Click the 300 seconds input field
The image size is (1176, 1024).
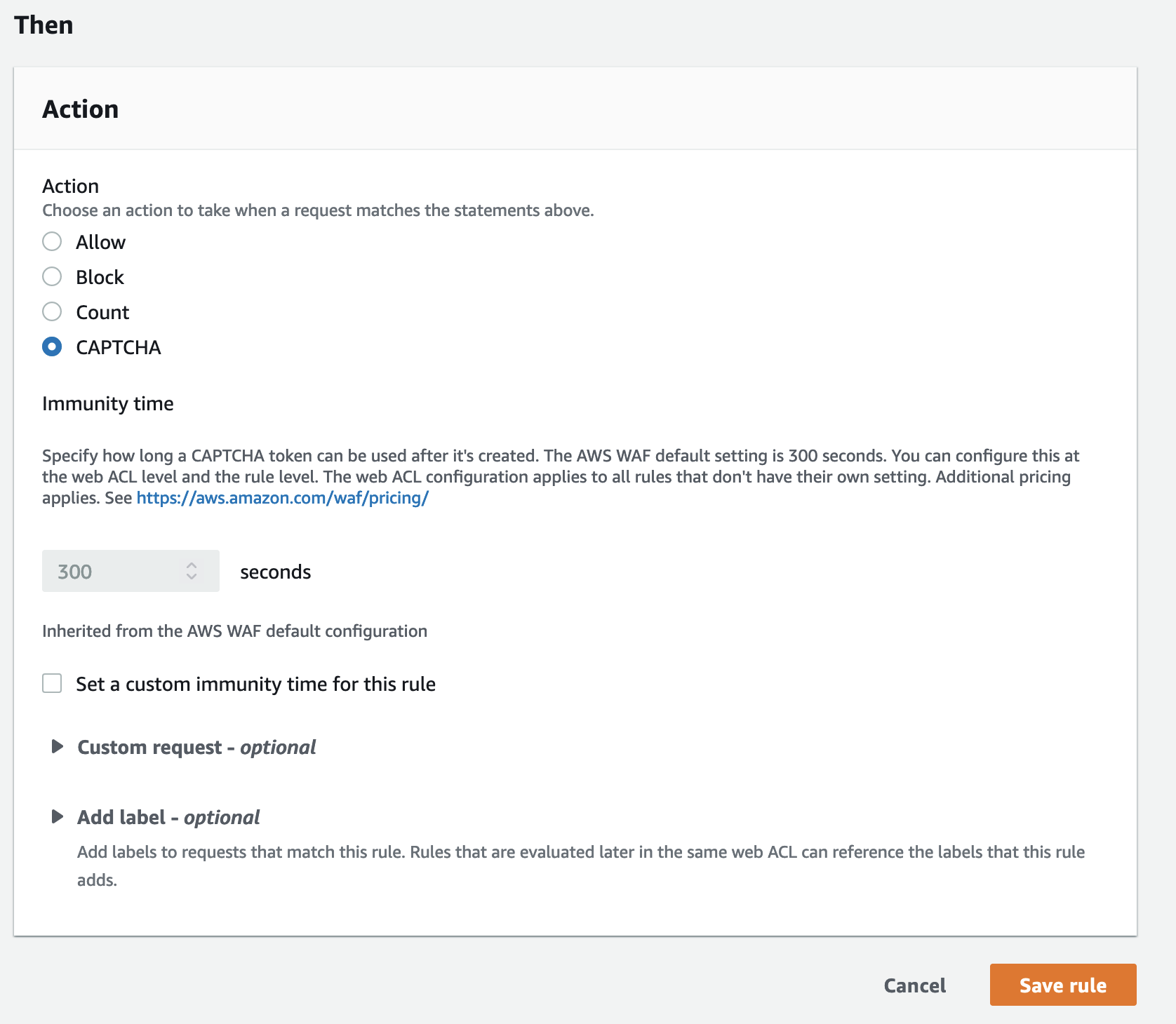[x=112, y=572]
